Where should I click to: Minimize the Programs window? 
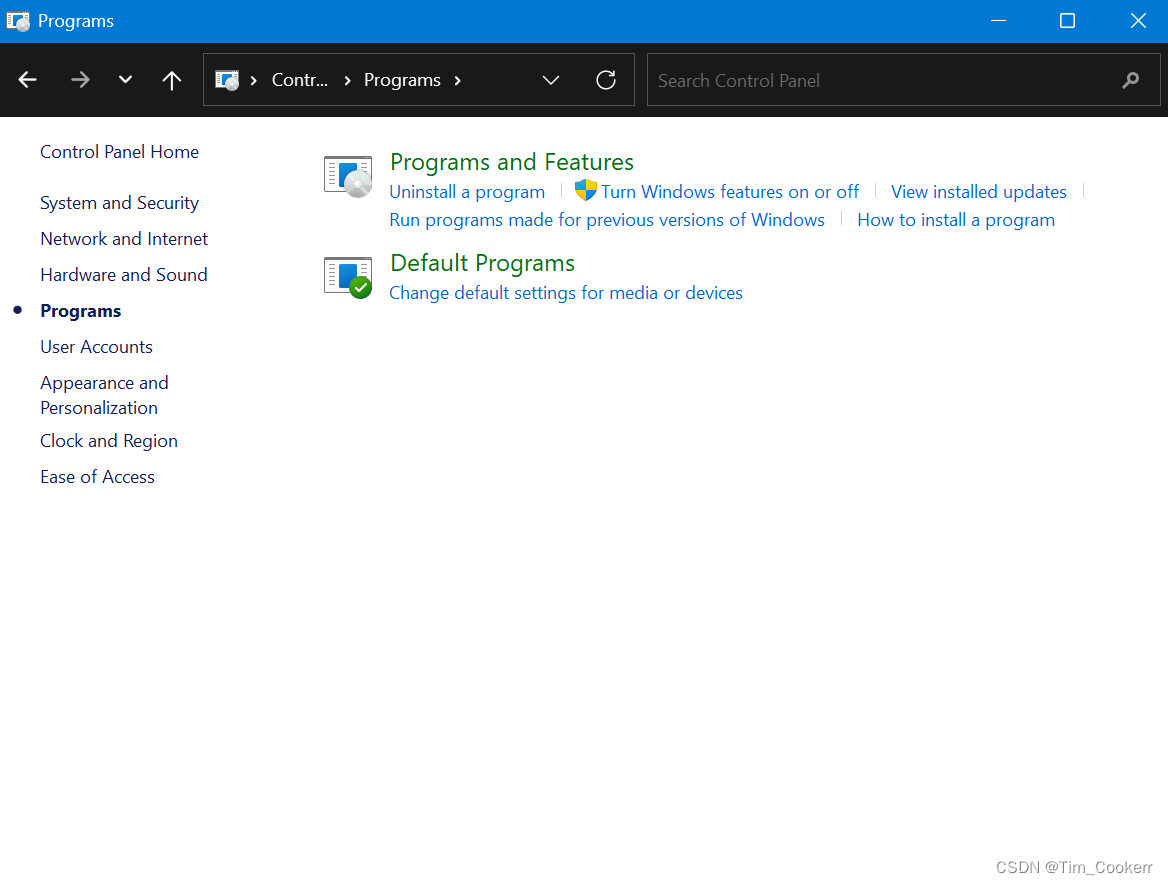point(998,21)
